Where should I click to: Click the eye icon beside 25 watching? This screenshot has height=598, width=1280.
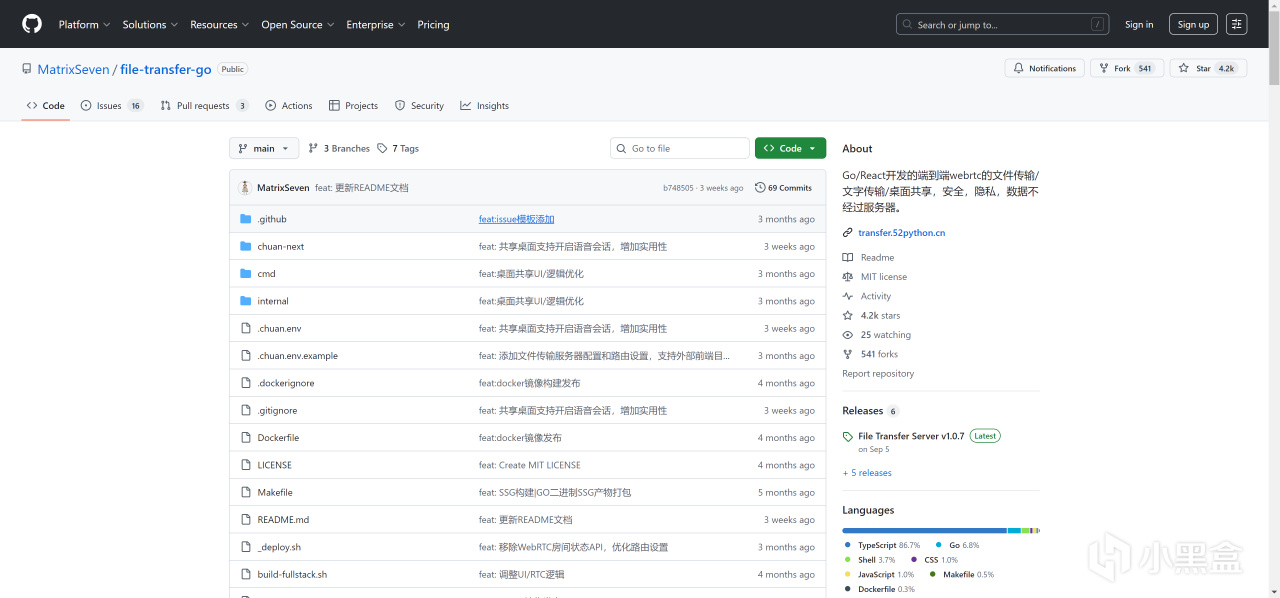[x=848, y=335]
